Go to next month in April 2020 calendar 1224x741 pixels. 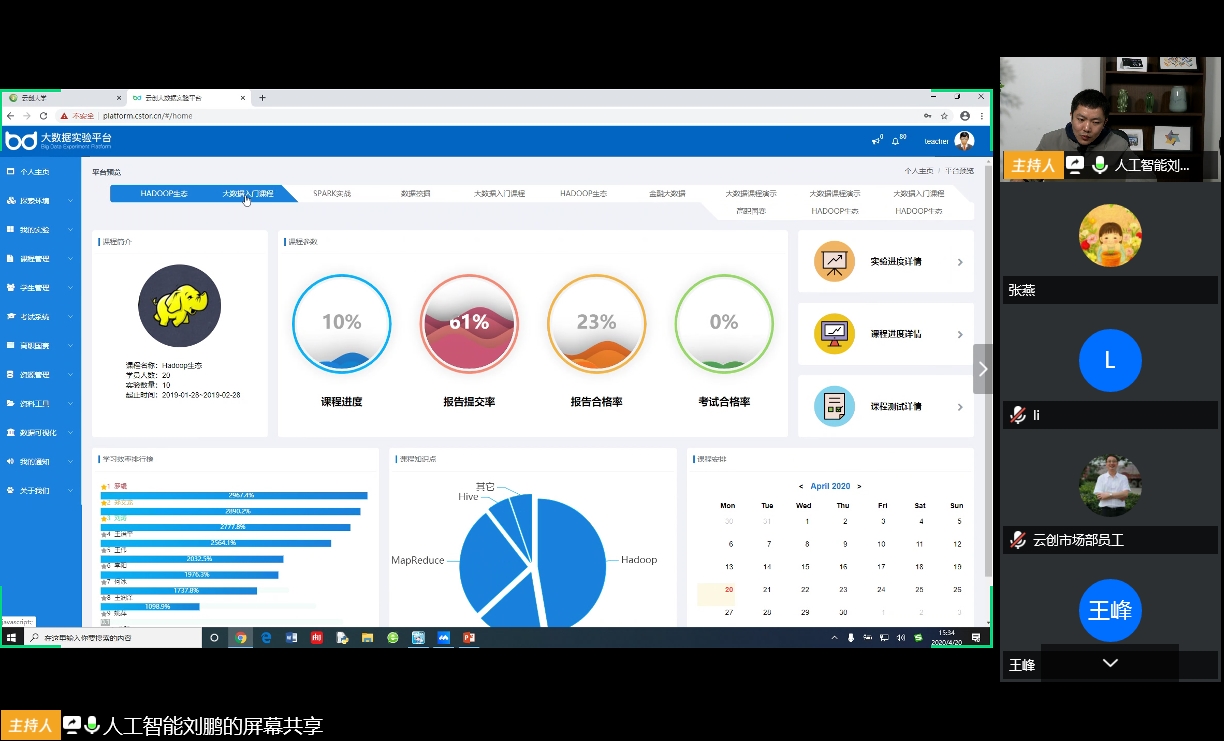858,486
